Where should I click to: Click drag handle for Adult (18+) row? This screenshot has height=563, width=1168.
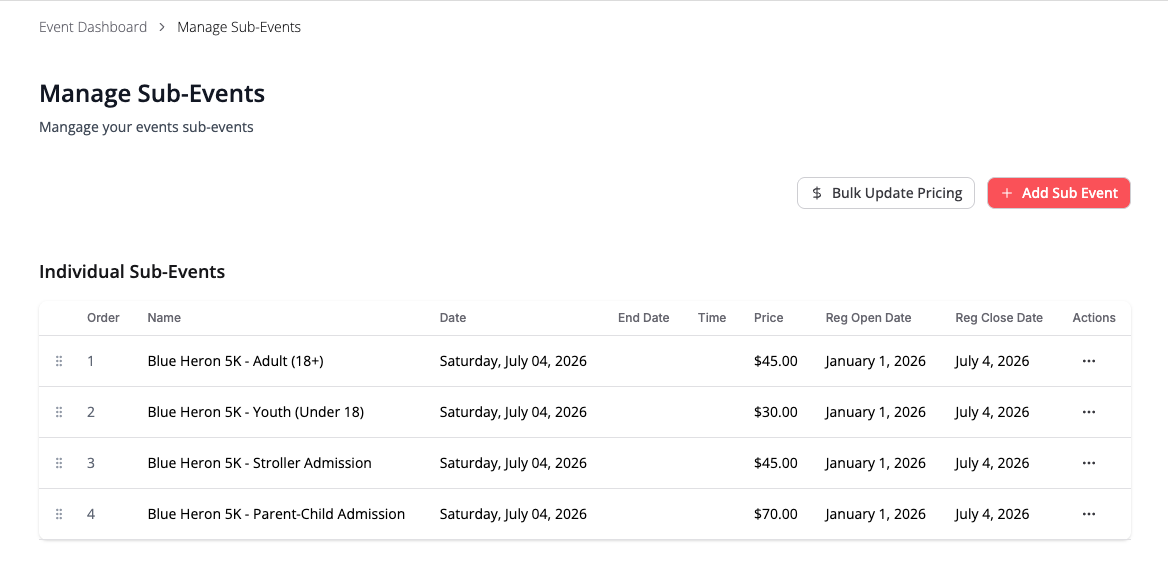[x=59, y=361]
